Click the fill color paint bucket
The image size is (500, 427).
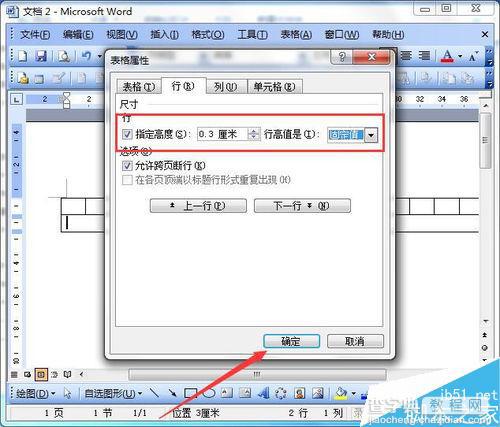point(341,393)
